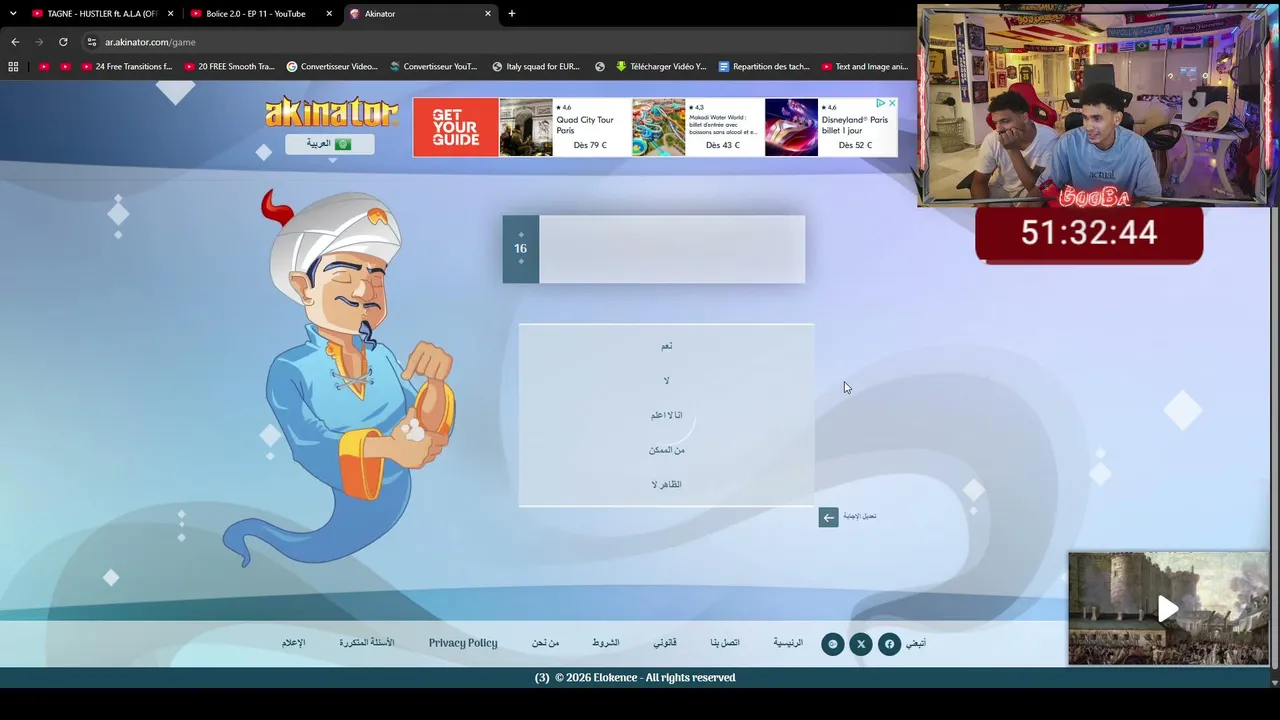Go forward in browser history

tap(39, 42)
